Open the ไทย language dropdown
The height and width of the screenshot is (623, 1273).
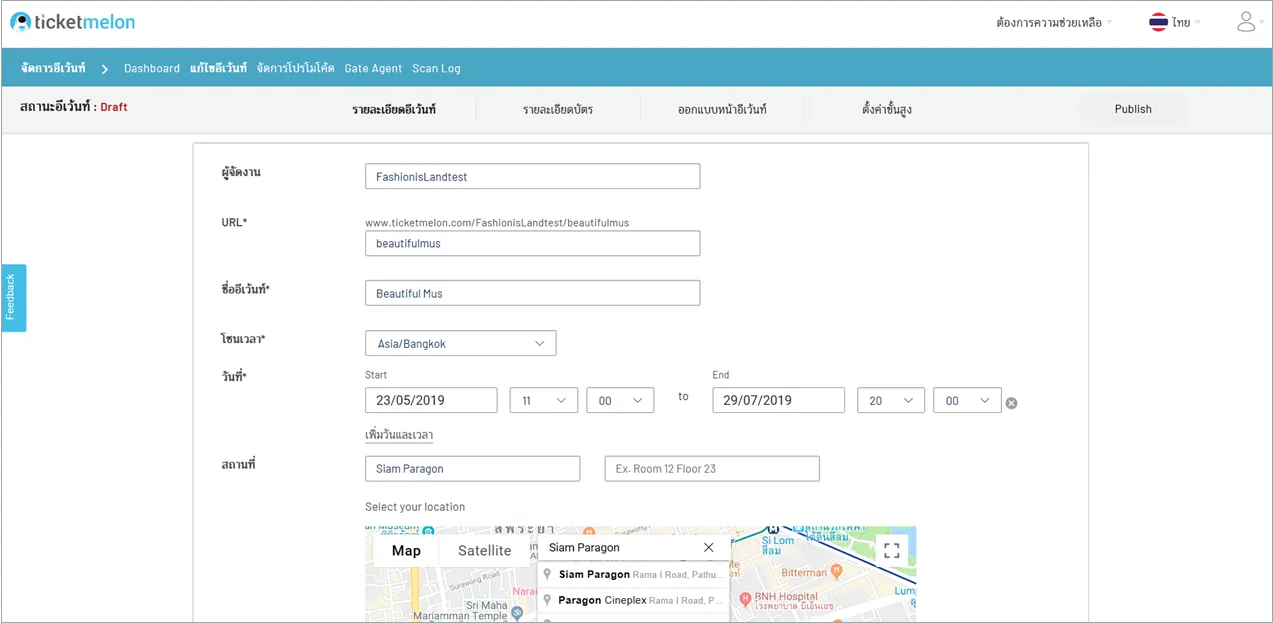pos(1187,22)
